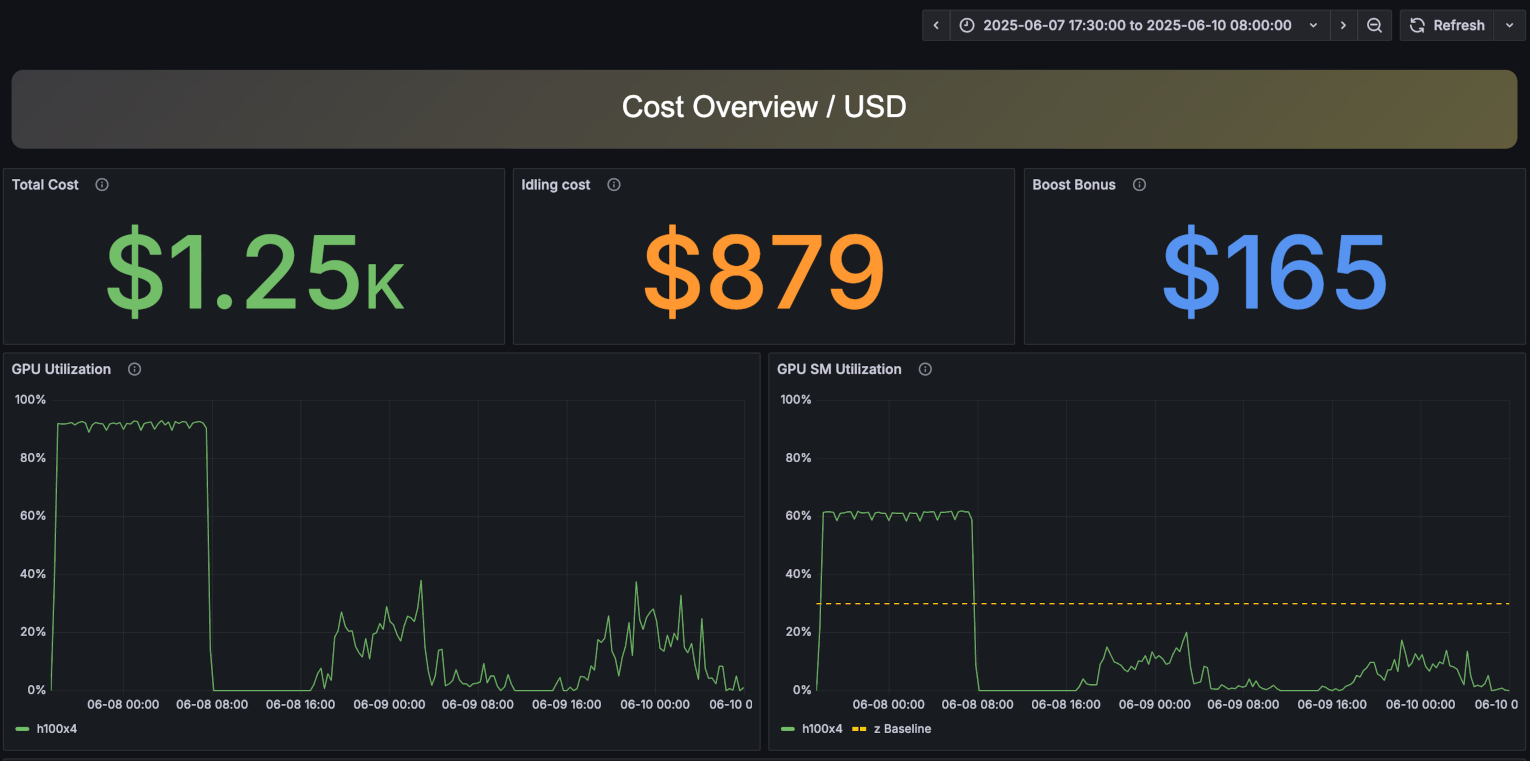
Task: Click the 06-09 16:00 tick in GPU SM Utilization
Action: click(1332, 704)
